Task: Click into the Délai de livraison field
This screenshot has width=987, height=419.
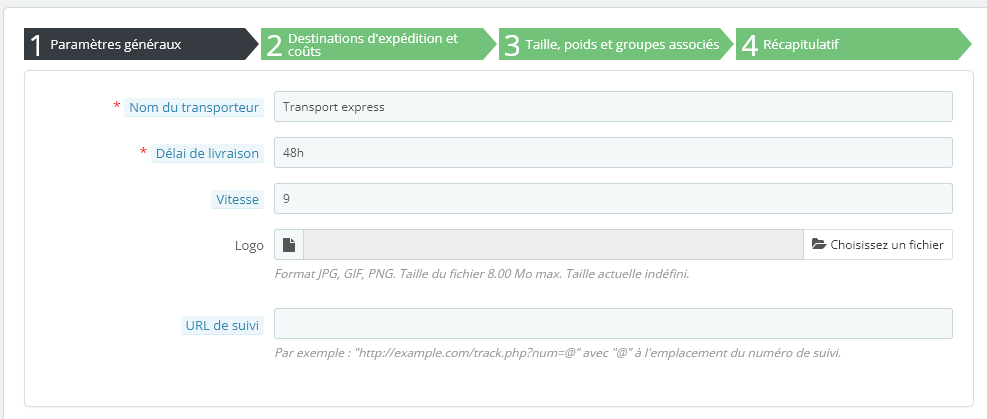Action: 613,153
